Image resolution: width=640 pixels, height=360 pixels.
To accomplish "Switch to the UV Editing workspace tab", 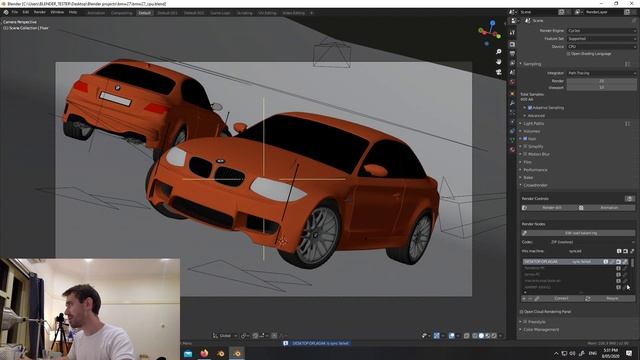I will (267, 13).
